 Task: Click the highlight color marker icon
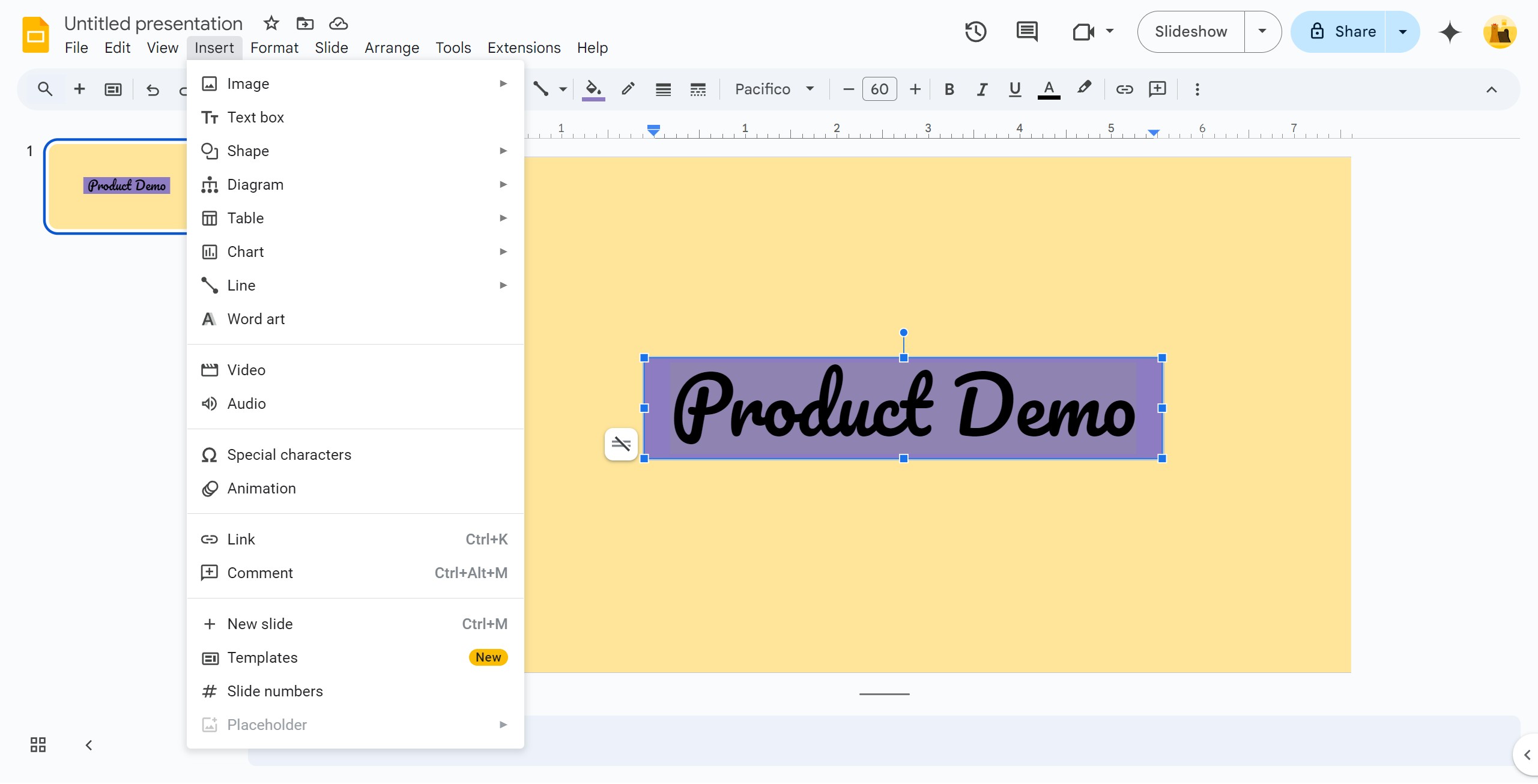point(1084,89)
